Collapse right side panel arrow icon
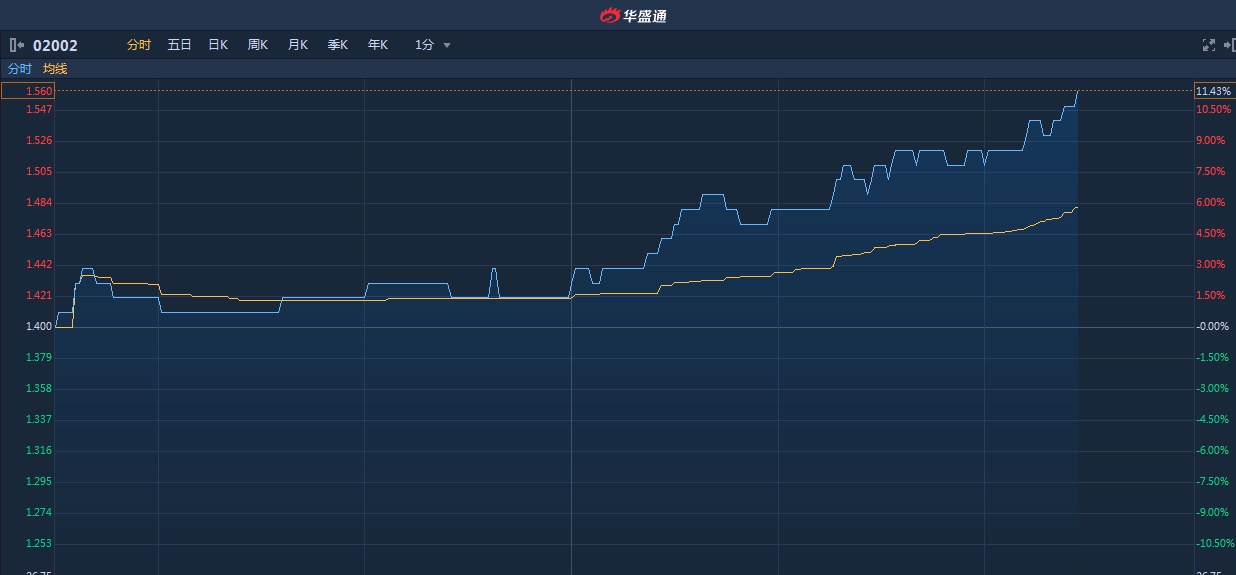Screen dimensions: 1236x575 1229,45
